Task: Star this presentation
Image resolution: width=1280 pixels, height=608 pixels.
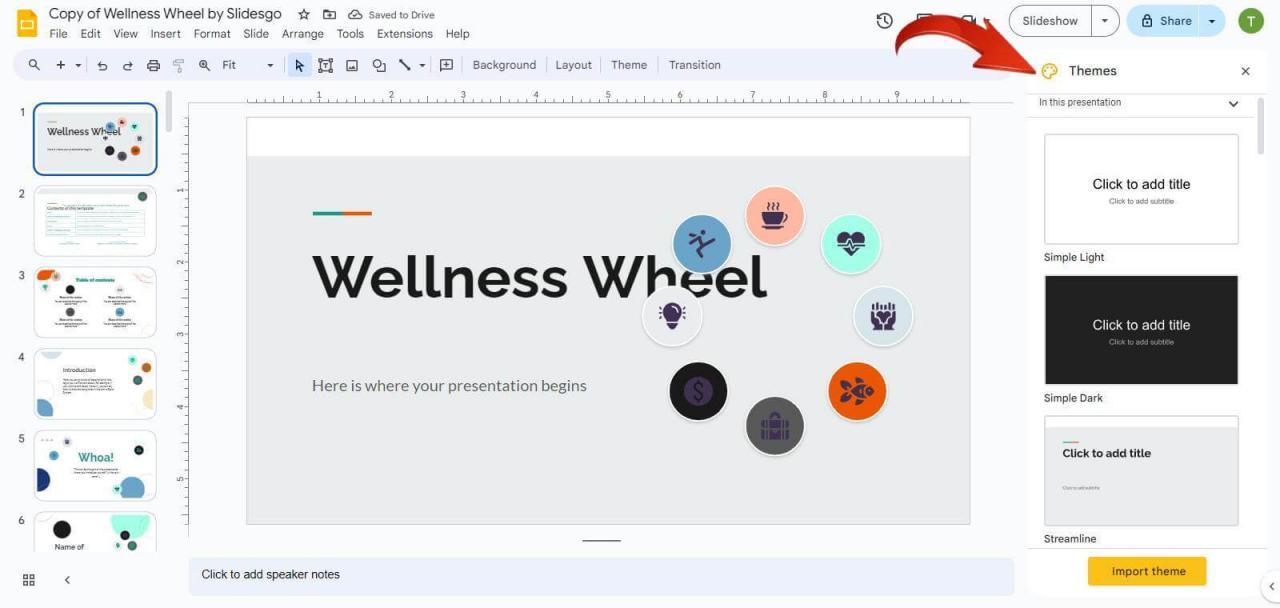Action: click(303, 14)
